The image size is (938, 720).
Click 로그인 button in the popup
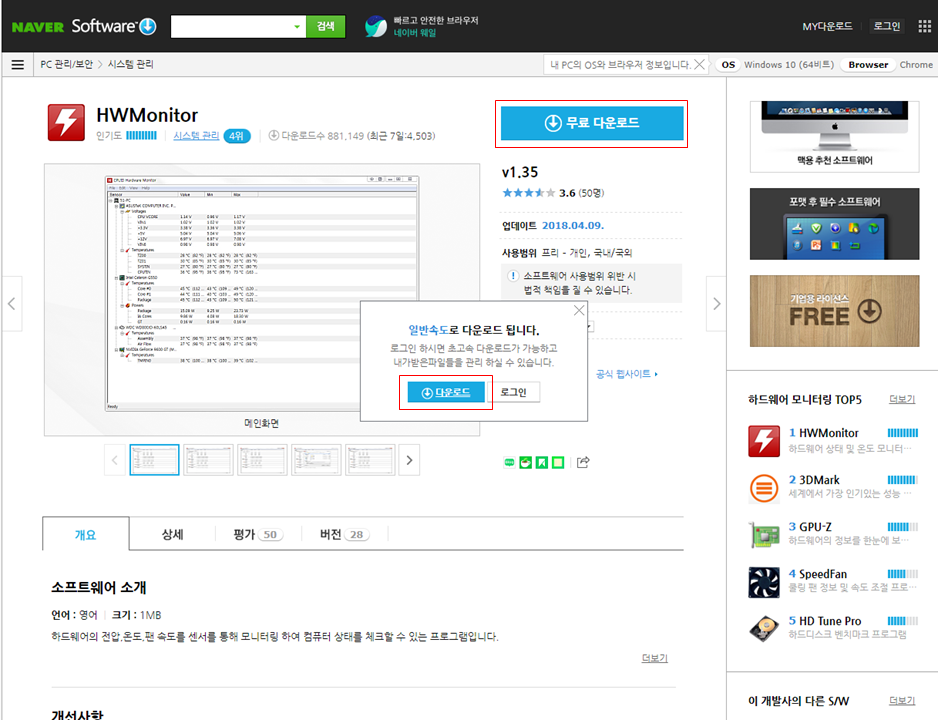click(x=513, y=392)
